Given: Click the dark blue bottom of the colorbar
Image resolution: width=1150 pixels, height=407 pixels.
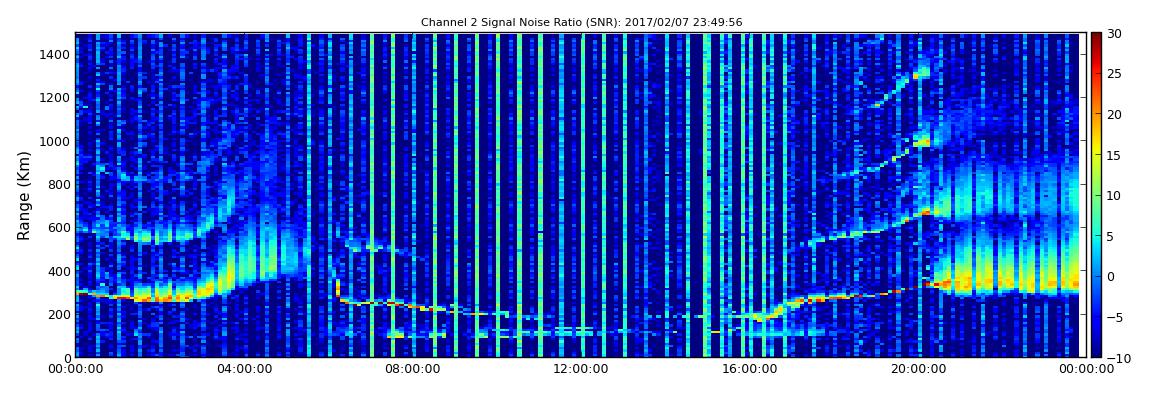Looking at the screenshot, I should tap(1096, 351).
